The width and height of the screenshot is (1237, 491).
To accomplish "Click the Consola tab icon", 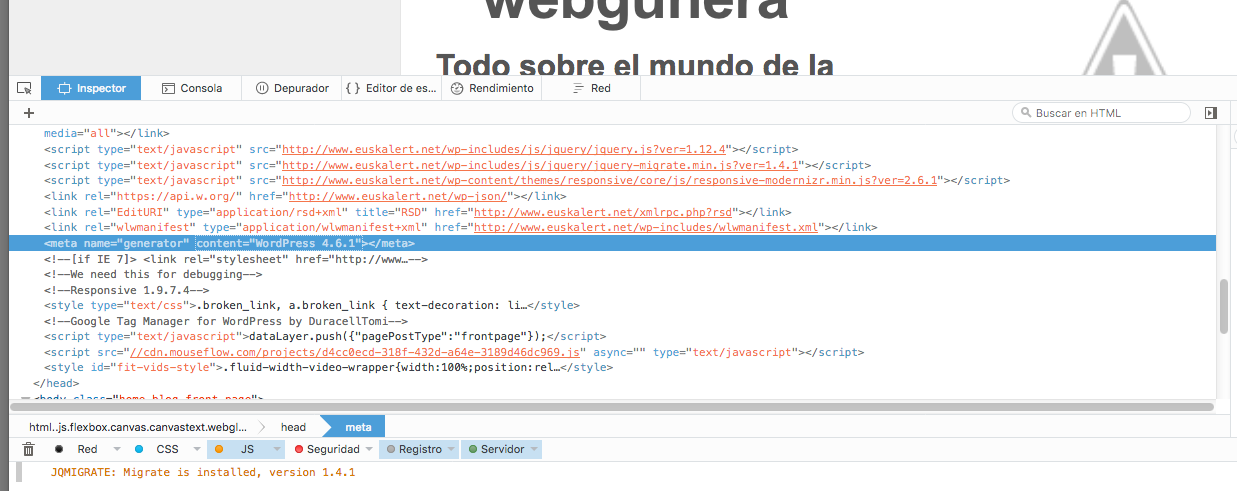I will point(167,88).
